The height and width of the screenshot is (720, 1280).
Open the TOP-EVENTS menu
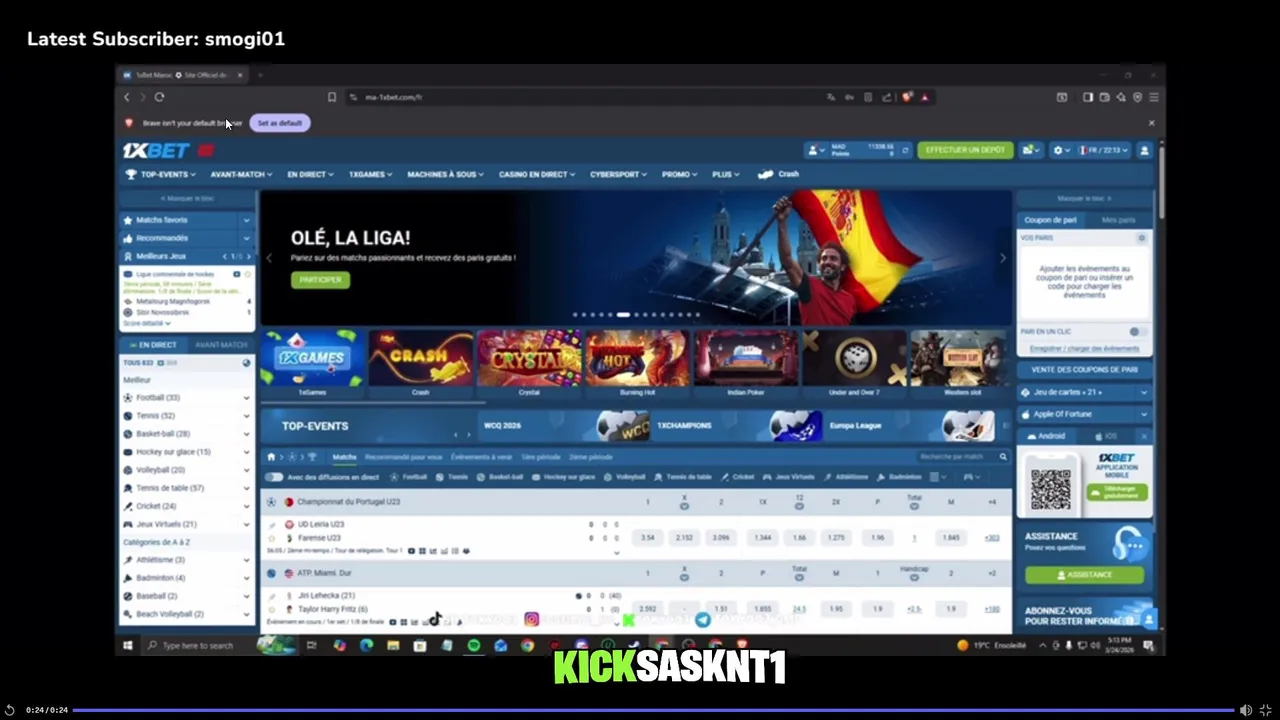click(x=159, y=174)
